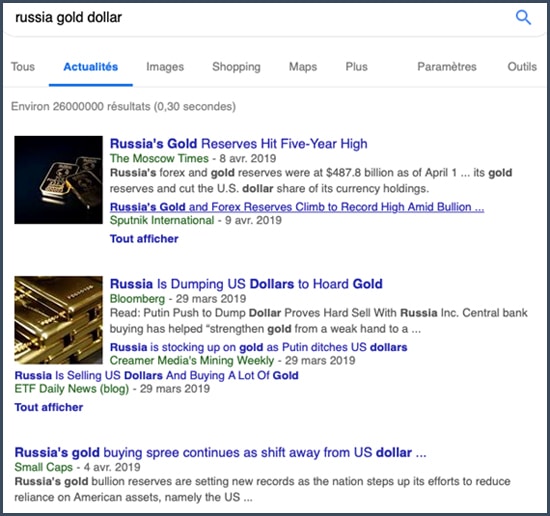Click 'Sputnik International' source name
The image size is (550, 516).
click(x=162, y=220)
